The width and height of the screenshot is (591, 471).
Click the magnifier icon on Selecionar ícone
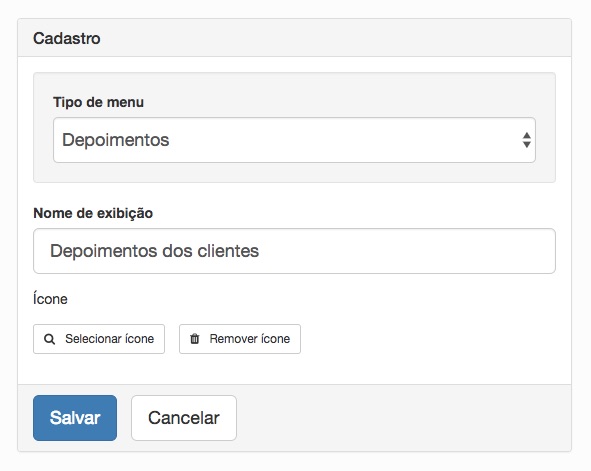(49, 339)
